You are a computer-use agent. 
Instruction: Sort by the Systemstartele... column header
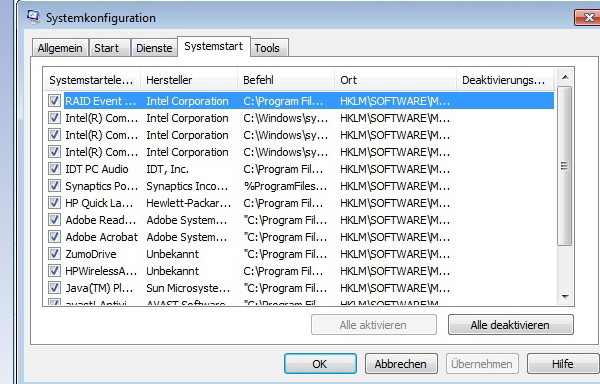coord(91,80)
